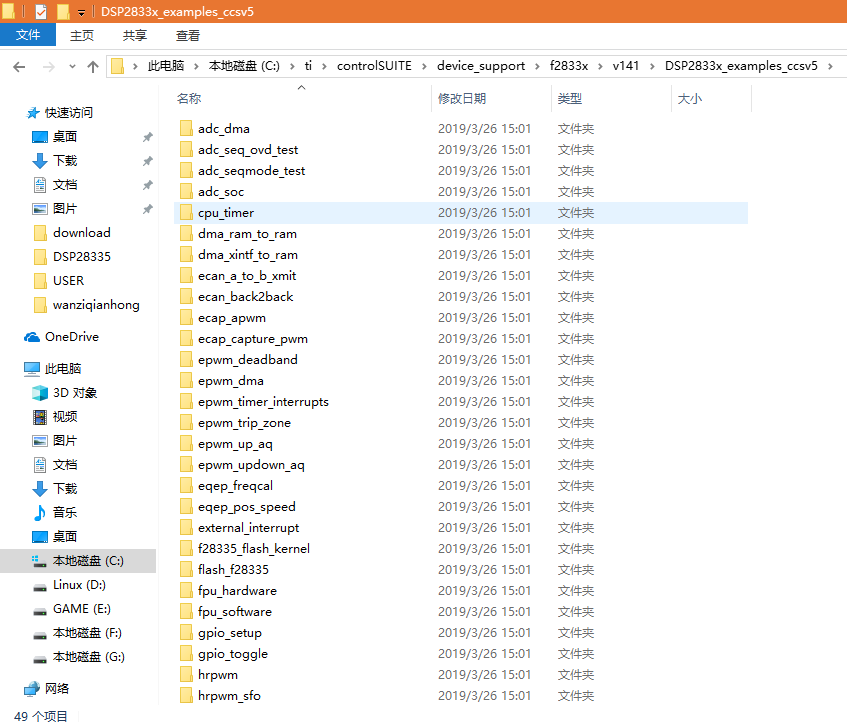
Task: Select 本地磁盘 (F:) drive icon
Action: (x=40, y=634)
